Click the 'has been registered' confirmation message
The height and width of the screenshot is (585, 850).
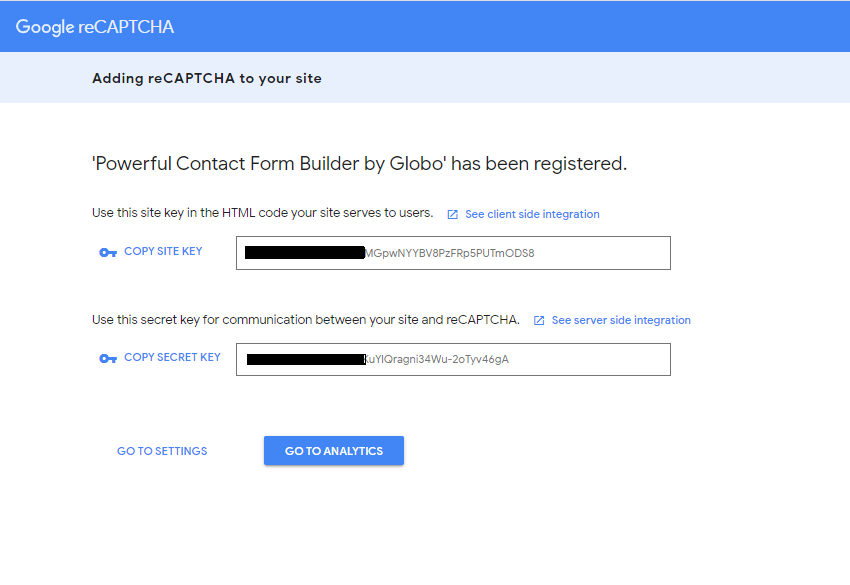point(359,164)
